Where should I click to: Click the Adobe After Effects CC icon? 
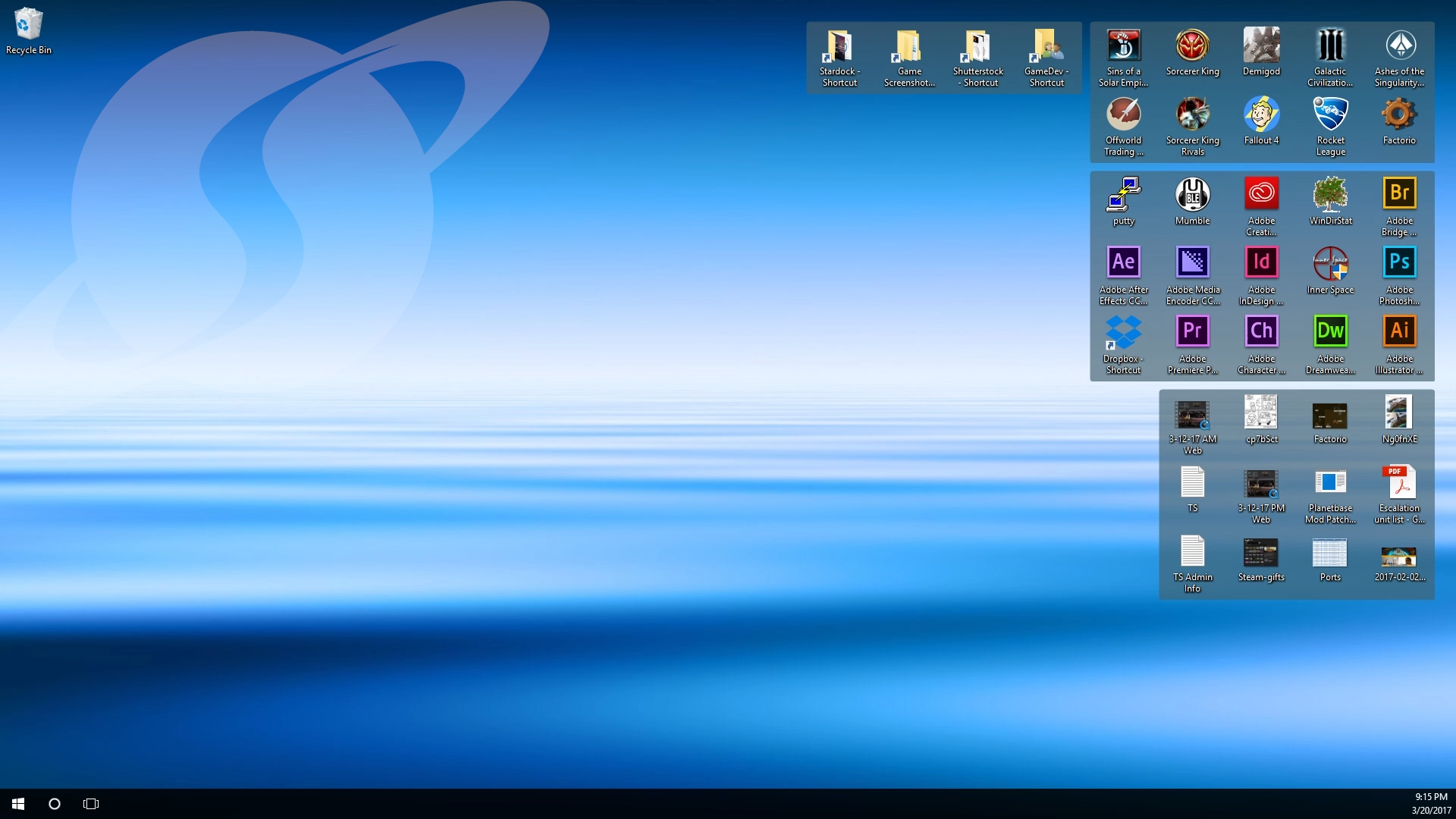pos(1123,263)
